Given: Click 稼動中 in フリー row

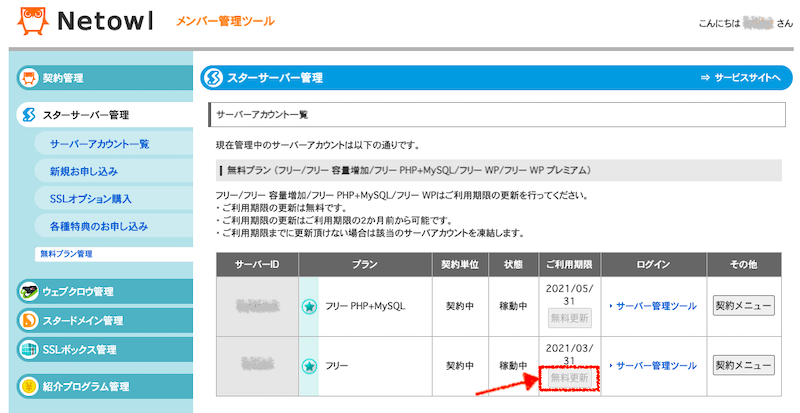Looking at the screenshot, I should point(513,366).
